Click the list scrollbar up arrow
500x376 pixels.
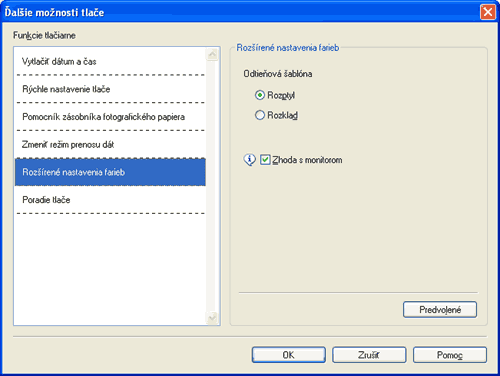(x=212, y=54)
